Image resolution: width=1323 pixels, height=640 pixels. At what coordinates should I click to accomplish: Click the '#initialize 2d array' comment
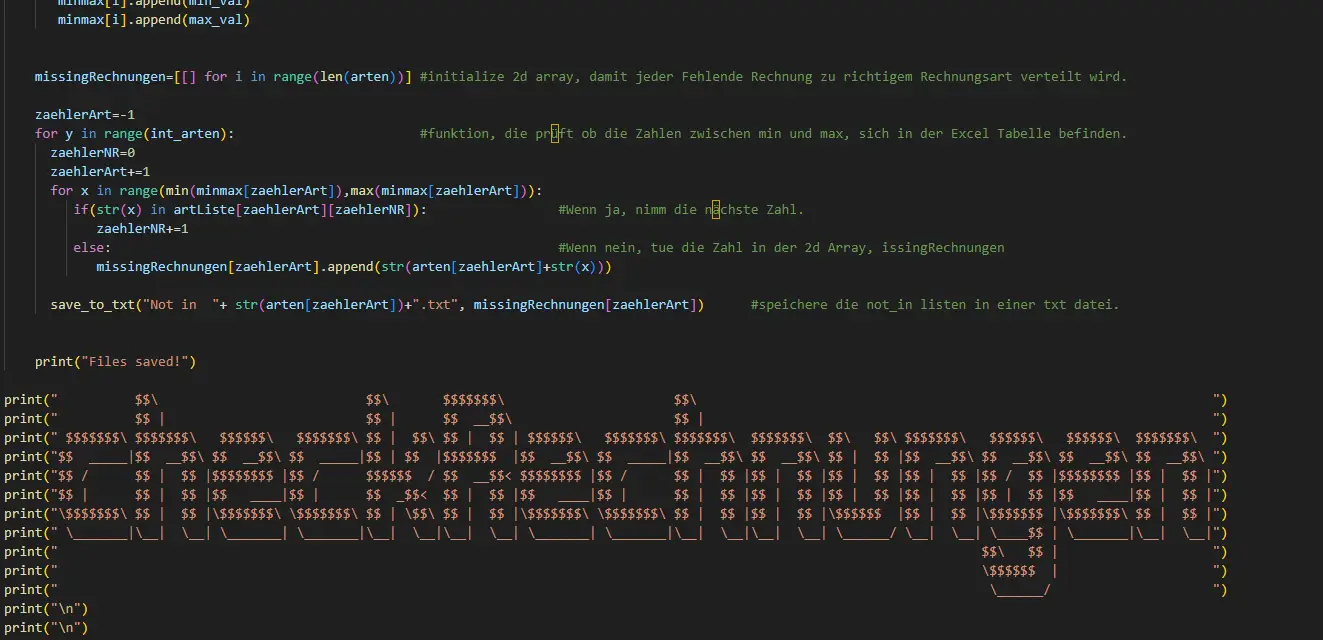[x=772, y=76]
